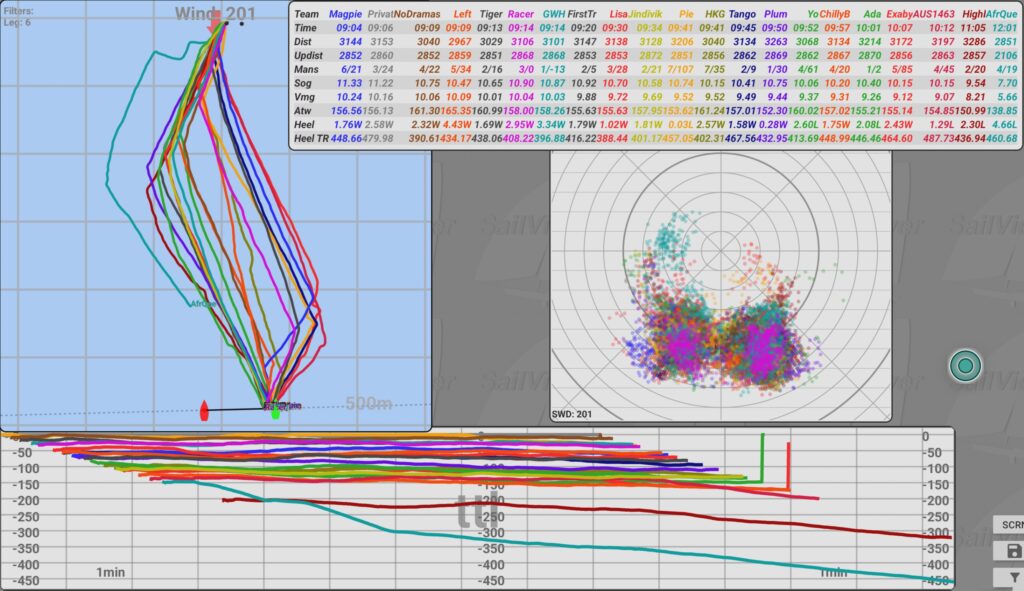This screenshot has height=591, width=1024.
Task: Click the Updist row label
Action: click(308, 56)
